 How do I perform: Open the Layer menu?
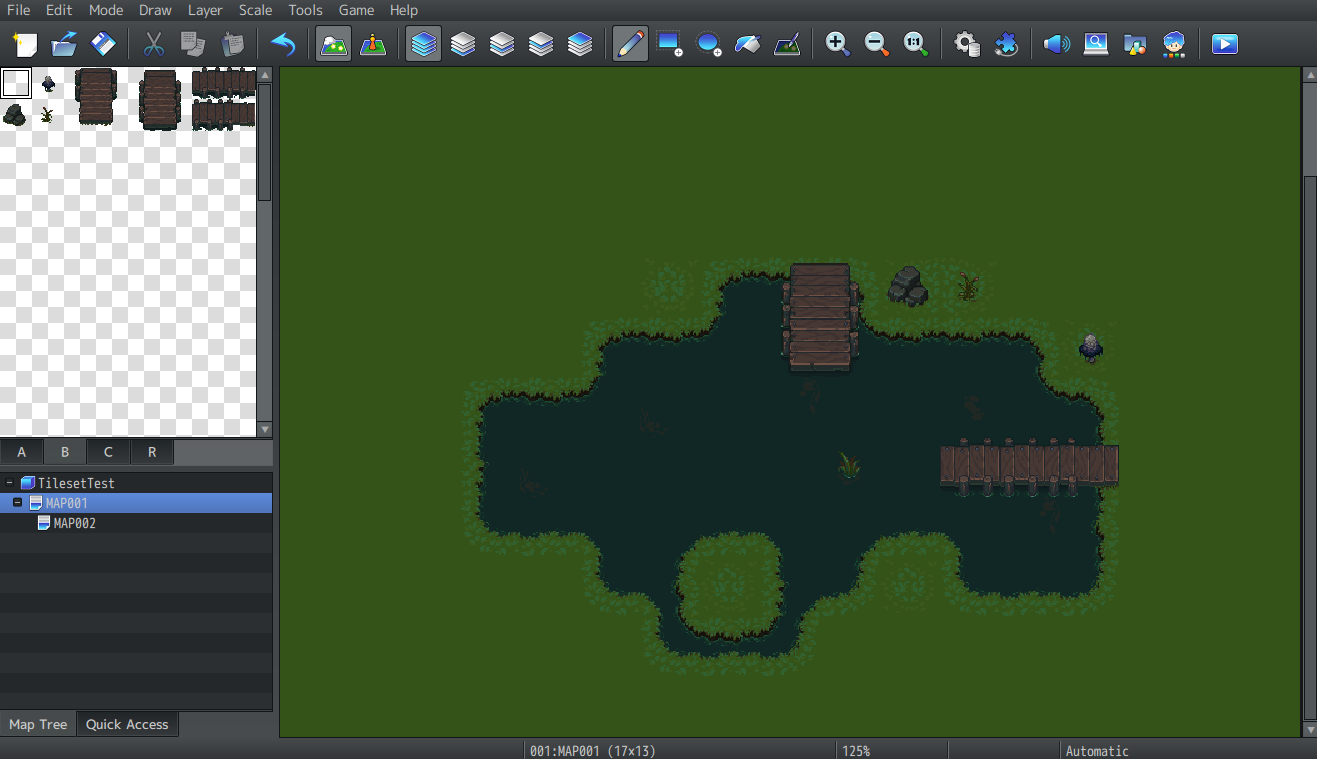click(205, 10)
